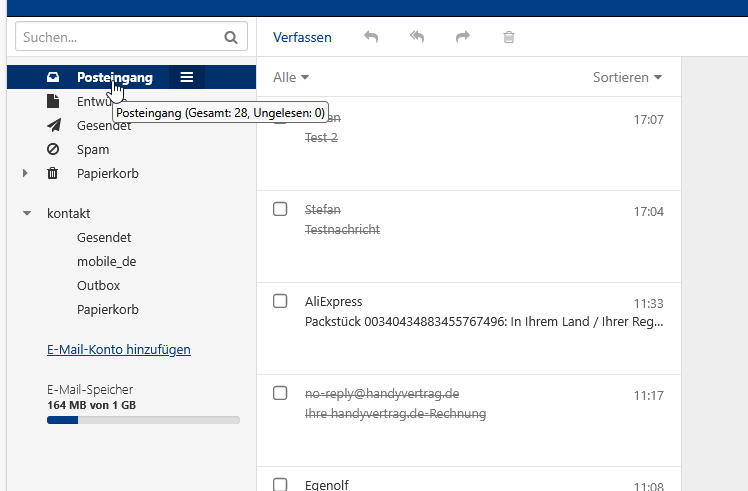Viewport: 748px width, 491px height.
Task: Select the AliExpress email checkbox
Action: (281, 301)
